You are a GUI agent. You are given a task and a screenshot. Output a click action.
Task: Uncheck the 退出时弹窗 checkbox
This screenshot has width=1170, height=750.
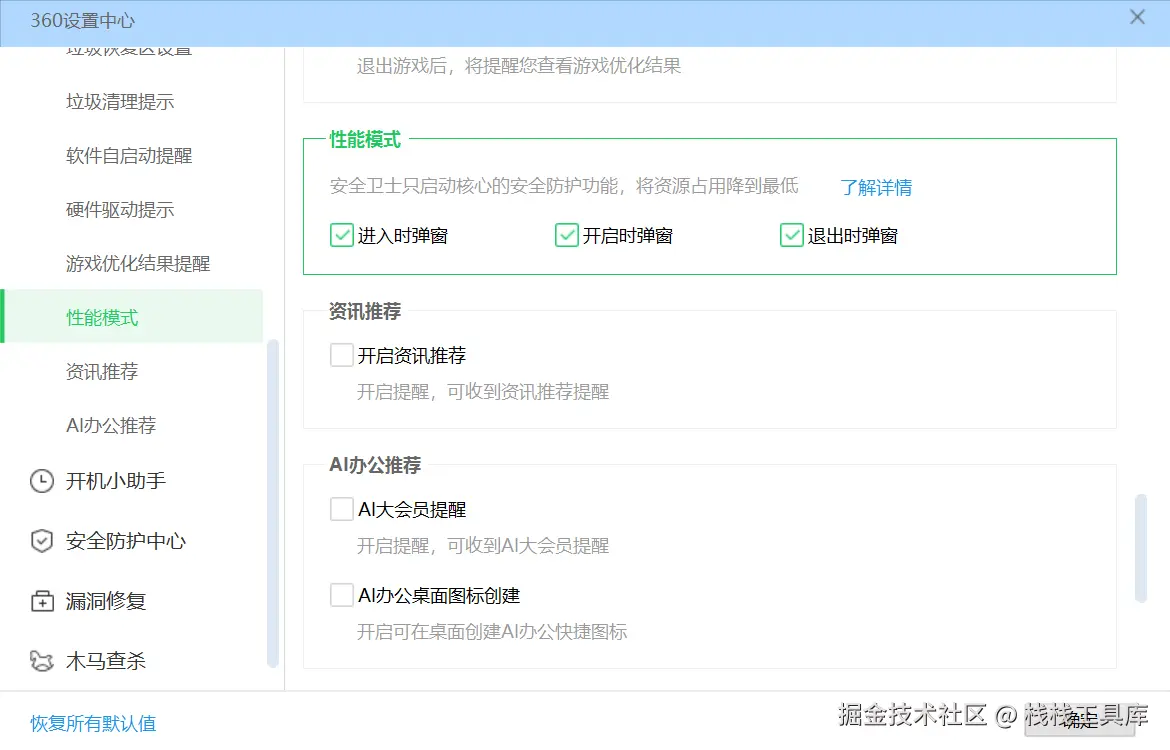[x=792, y=236]
